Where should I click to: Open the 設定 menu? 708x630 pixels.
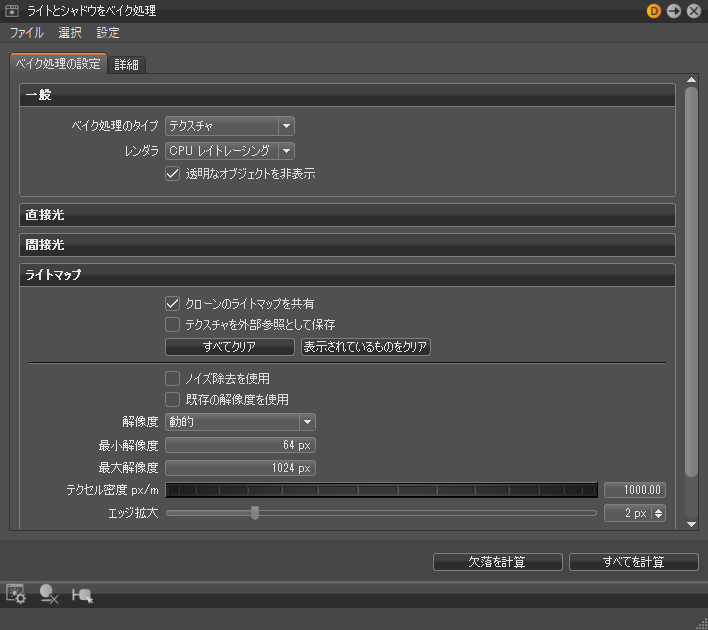pos(108,33)
